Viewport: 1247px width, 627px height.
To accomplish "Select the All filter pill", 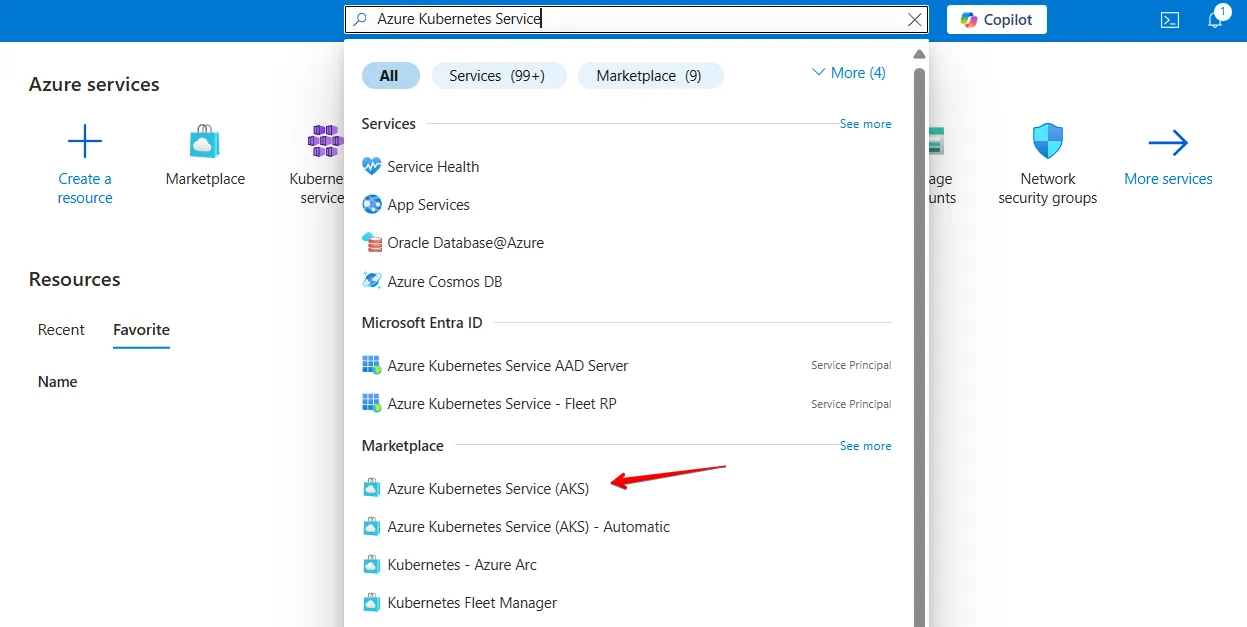I will pos(389,75).
